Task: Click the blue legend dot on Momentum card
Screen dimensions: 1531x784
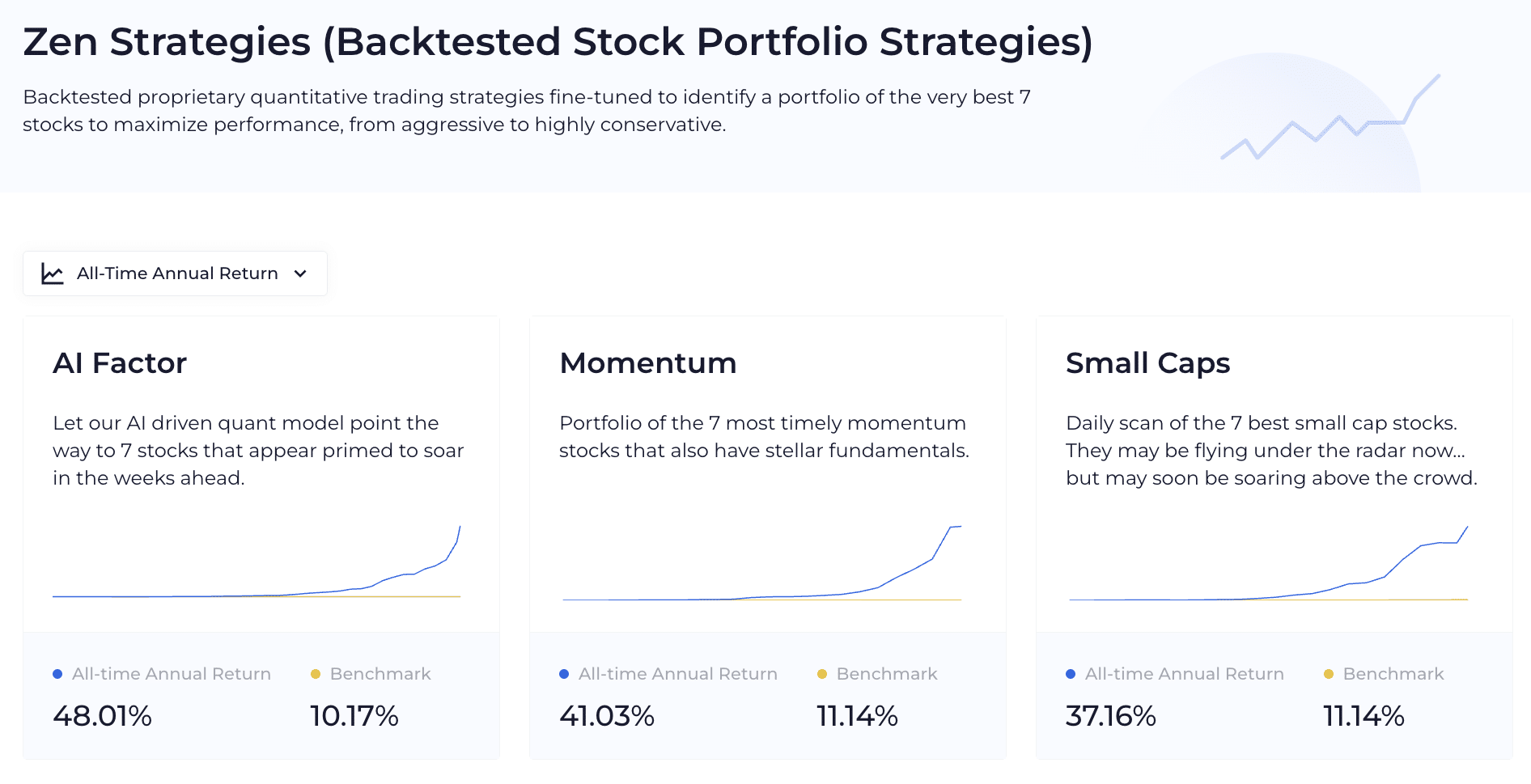Action: 563,673
